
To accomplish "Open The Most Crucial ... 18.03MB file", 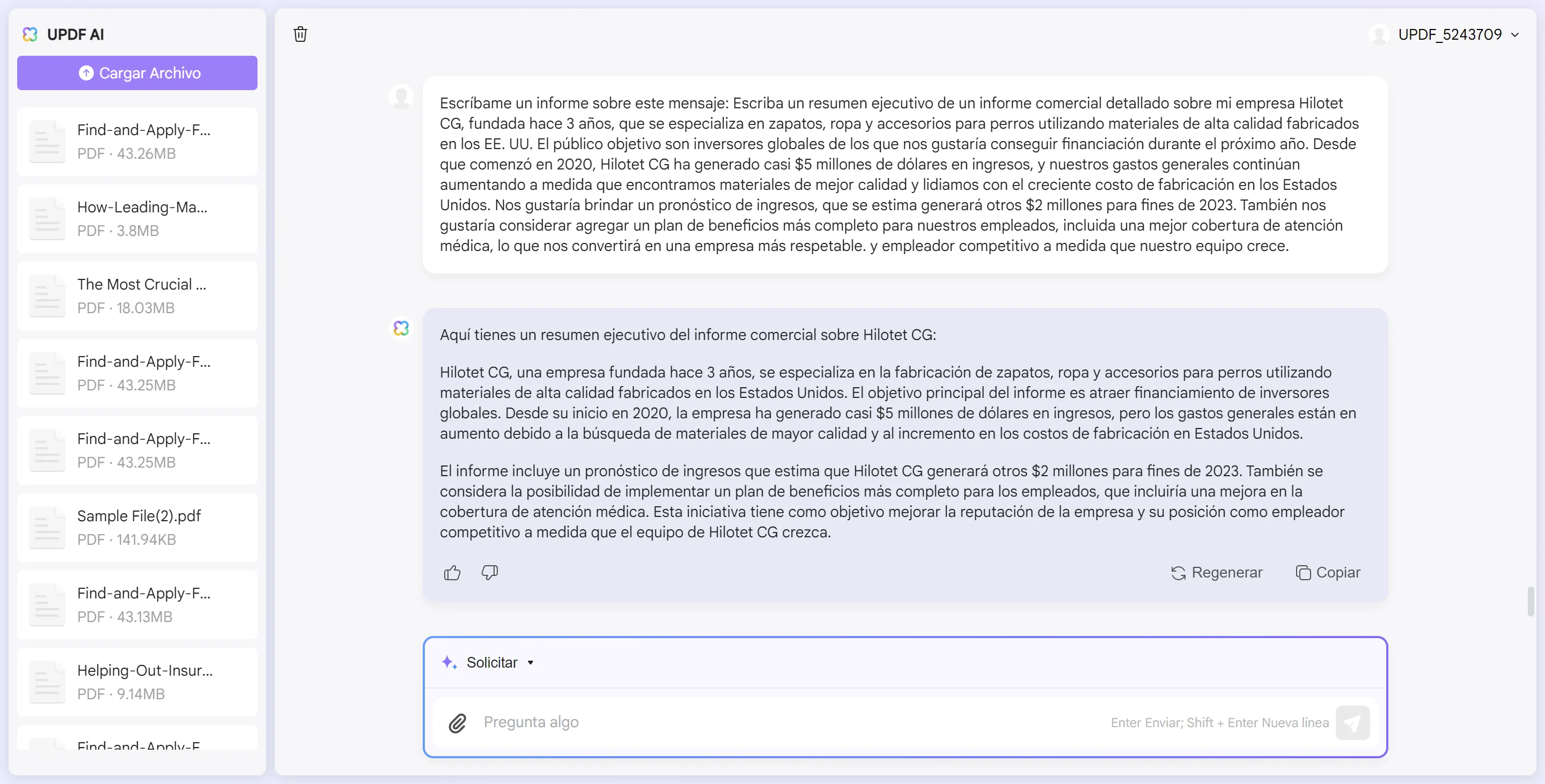I will 137,296.
